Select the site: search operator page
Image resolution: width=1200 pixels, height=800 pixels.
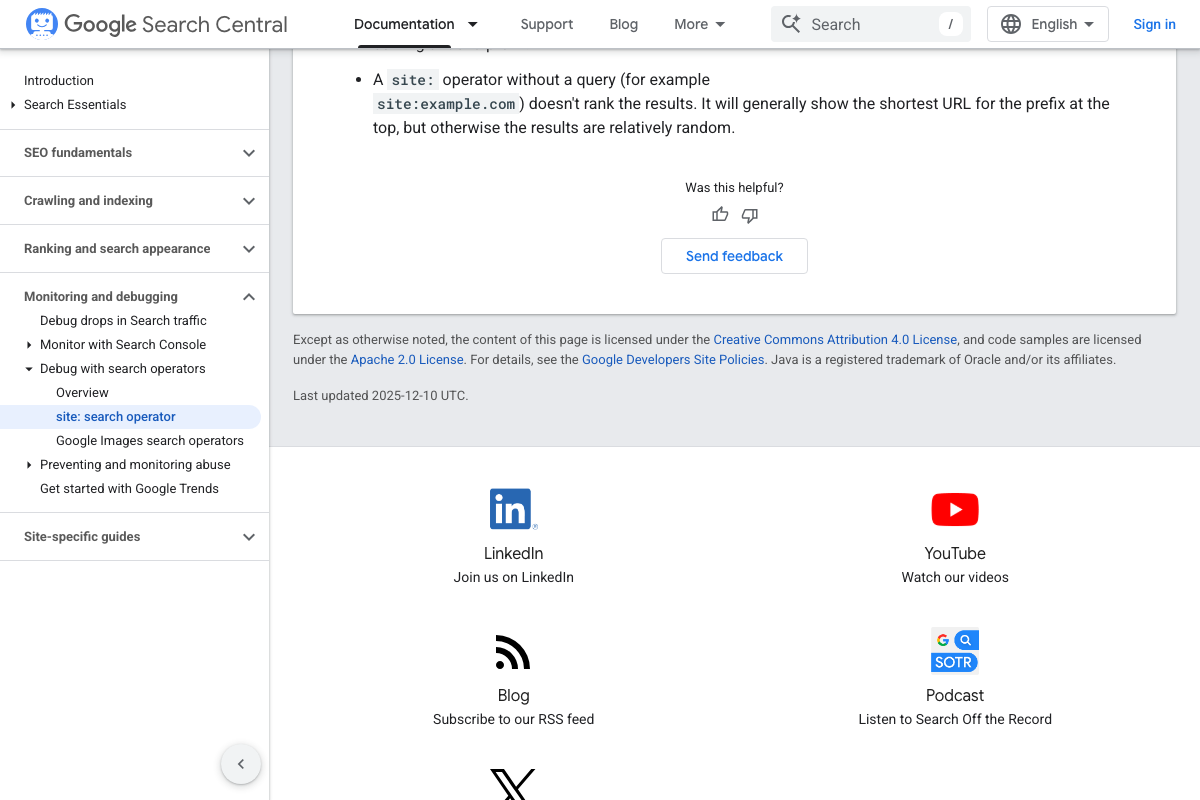pyautogui.click(x=116, y=417)
